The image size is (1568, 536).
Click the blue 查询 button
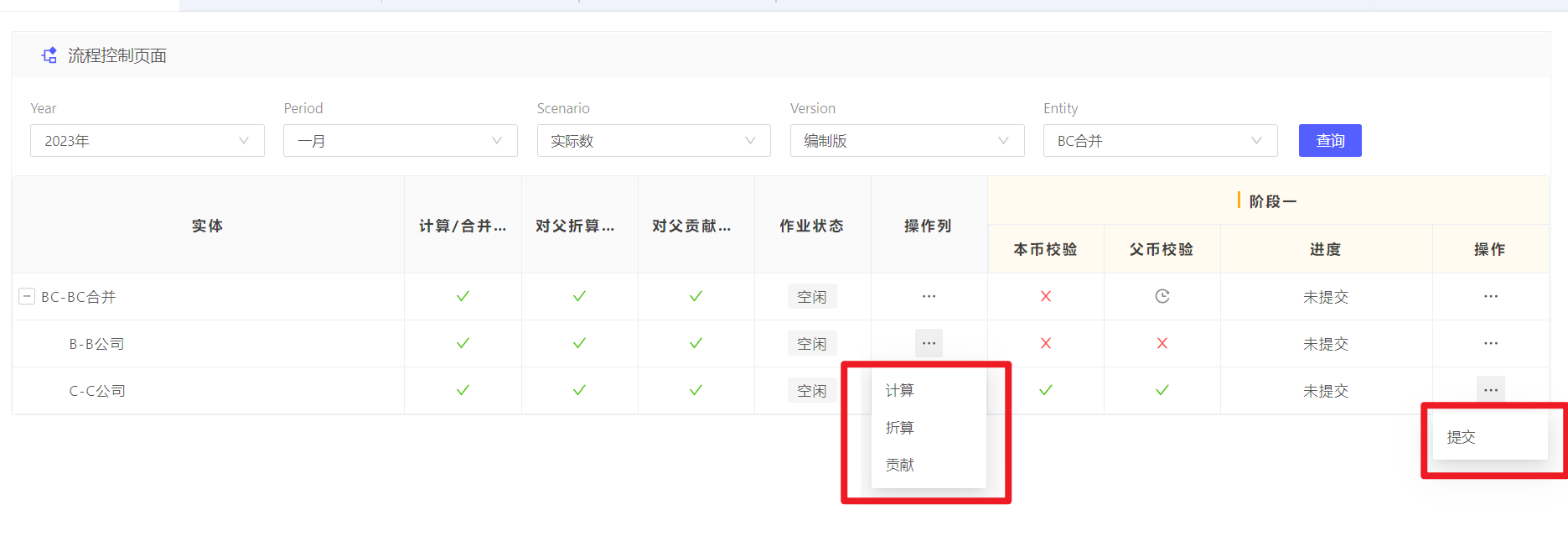click(x=1329, y=141)
